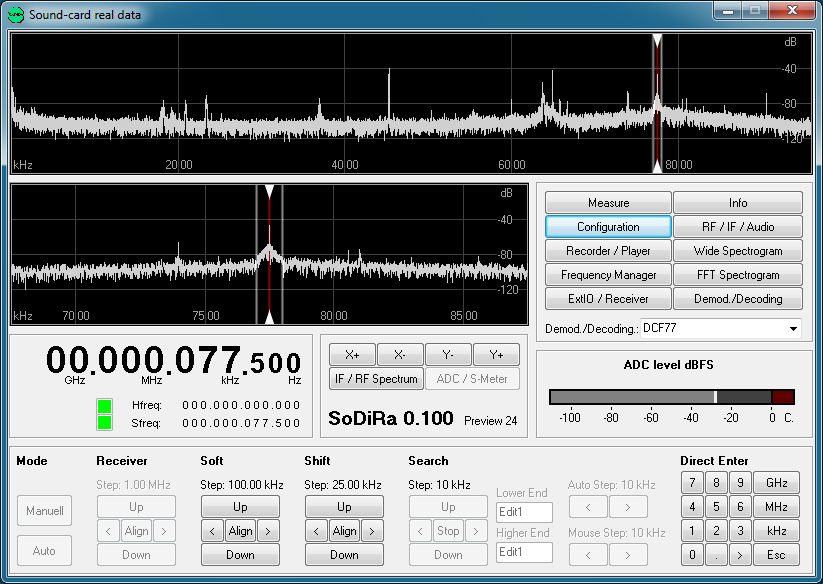Click Shift Up button
Screen dimensions: 823x584
(344, 507)
